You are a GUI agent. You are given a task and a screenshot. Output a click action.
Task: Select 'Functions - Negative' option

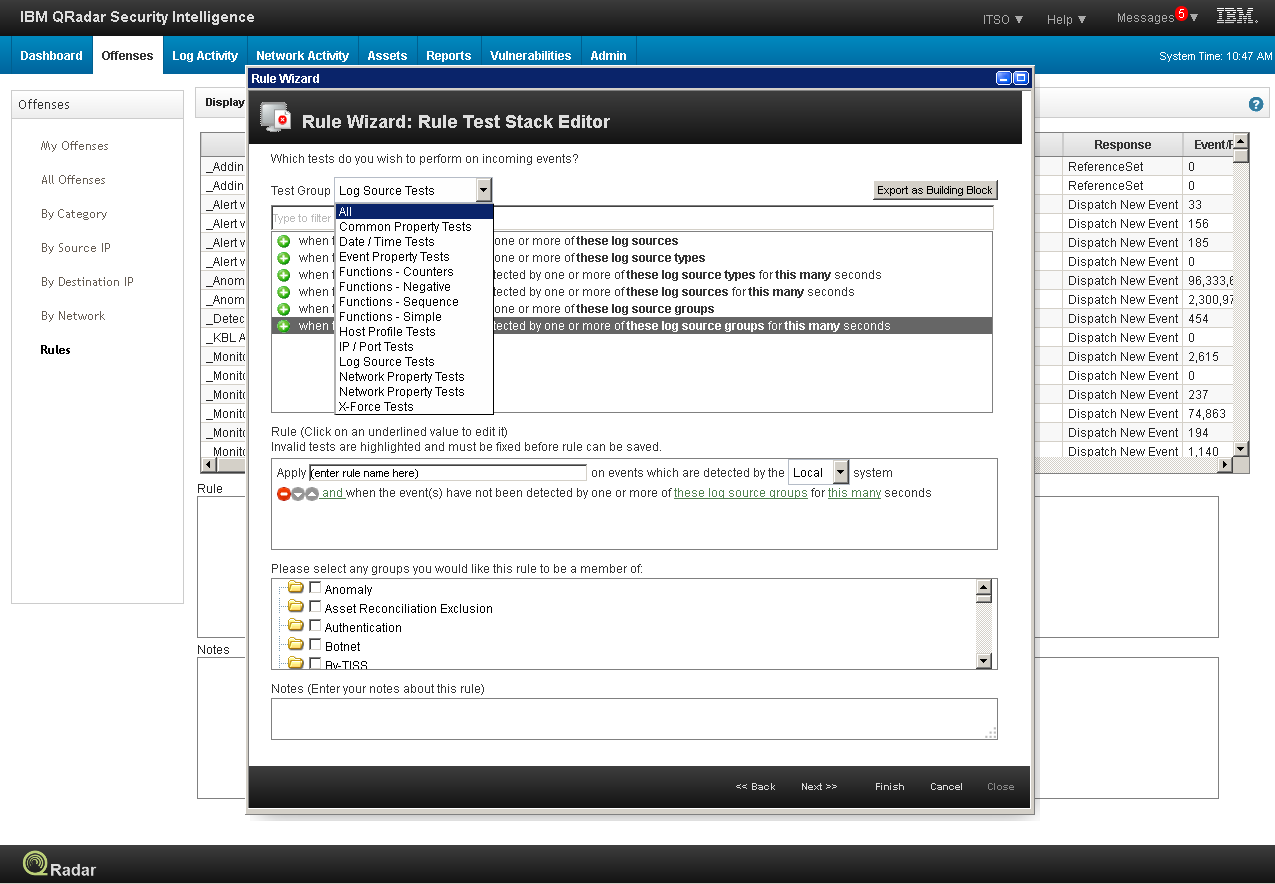tap(414, 287)
